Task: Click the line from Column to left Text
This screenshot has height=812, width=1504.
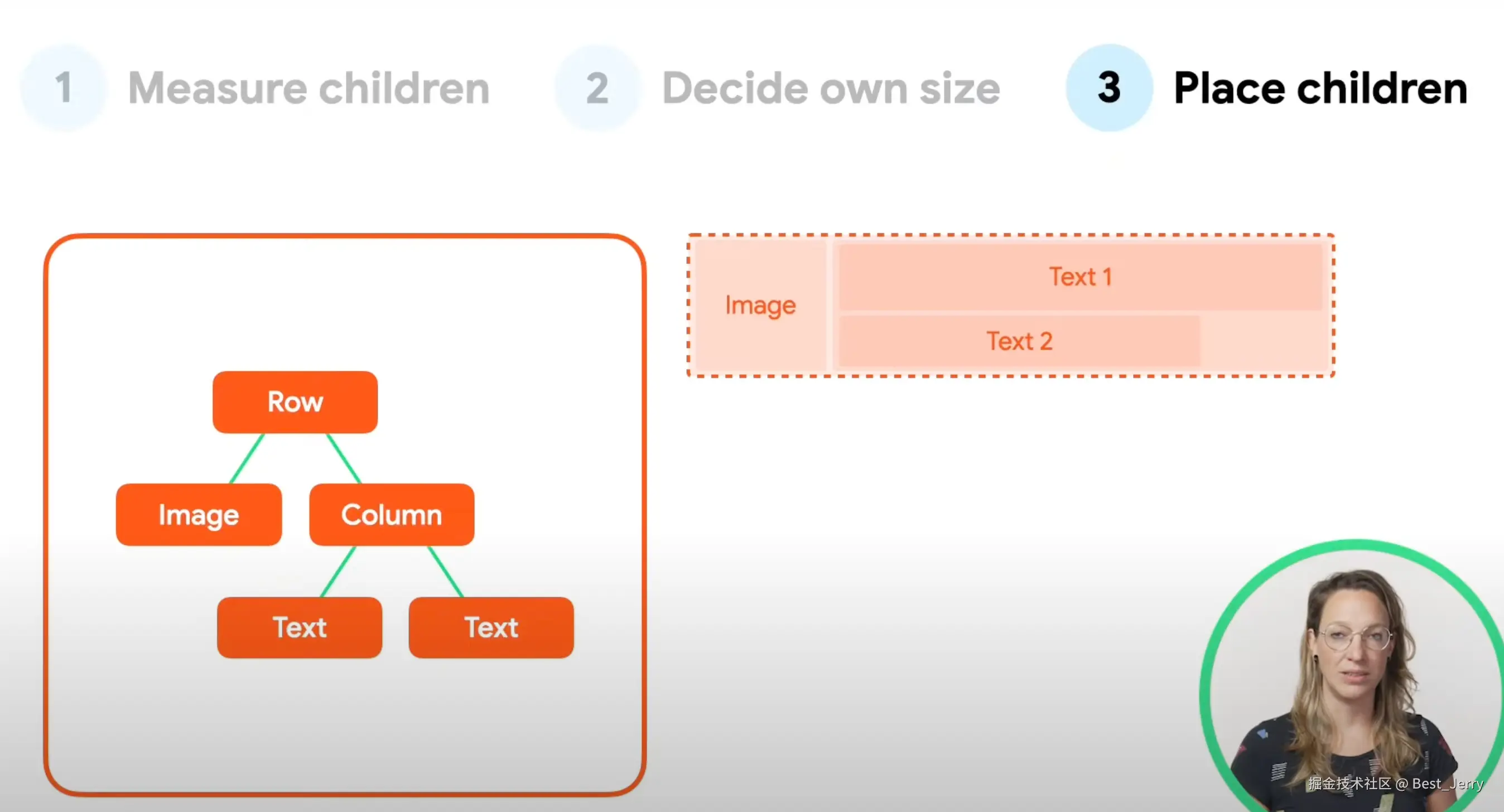Action: (x=338, y=572)
